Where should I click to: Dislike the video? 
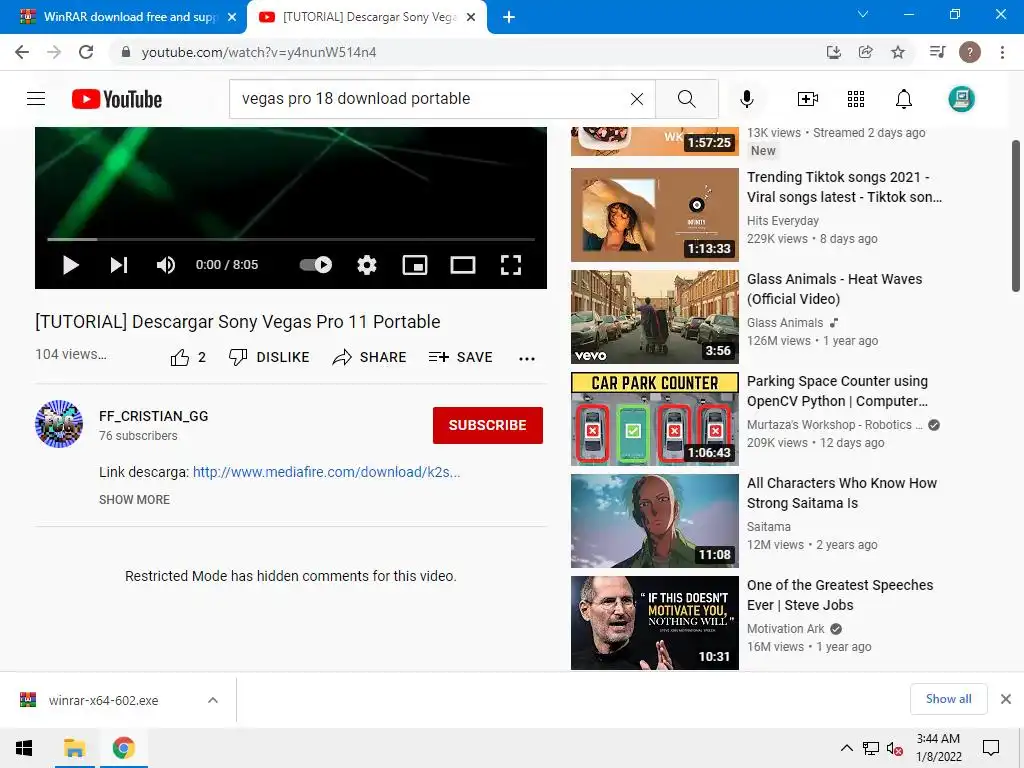[x=268, y=357]
